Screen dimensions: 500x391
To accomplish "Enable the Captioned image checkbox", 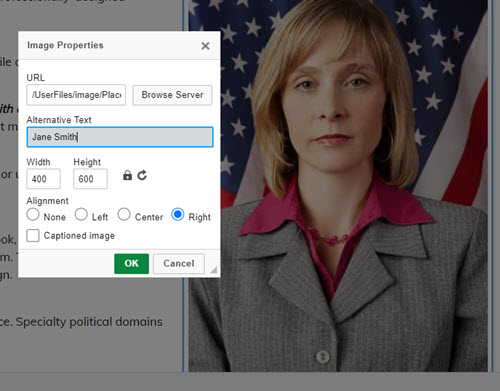I will (33, 235).
